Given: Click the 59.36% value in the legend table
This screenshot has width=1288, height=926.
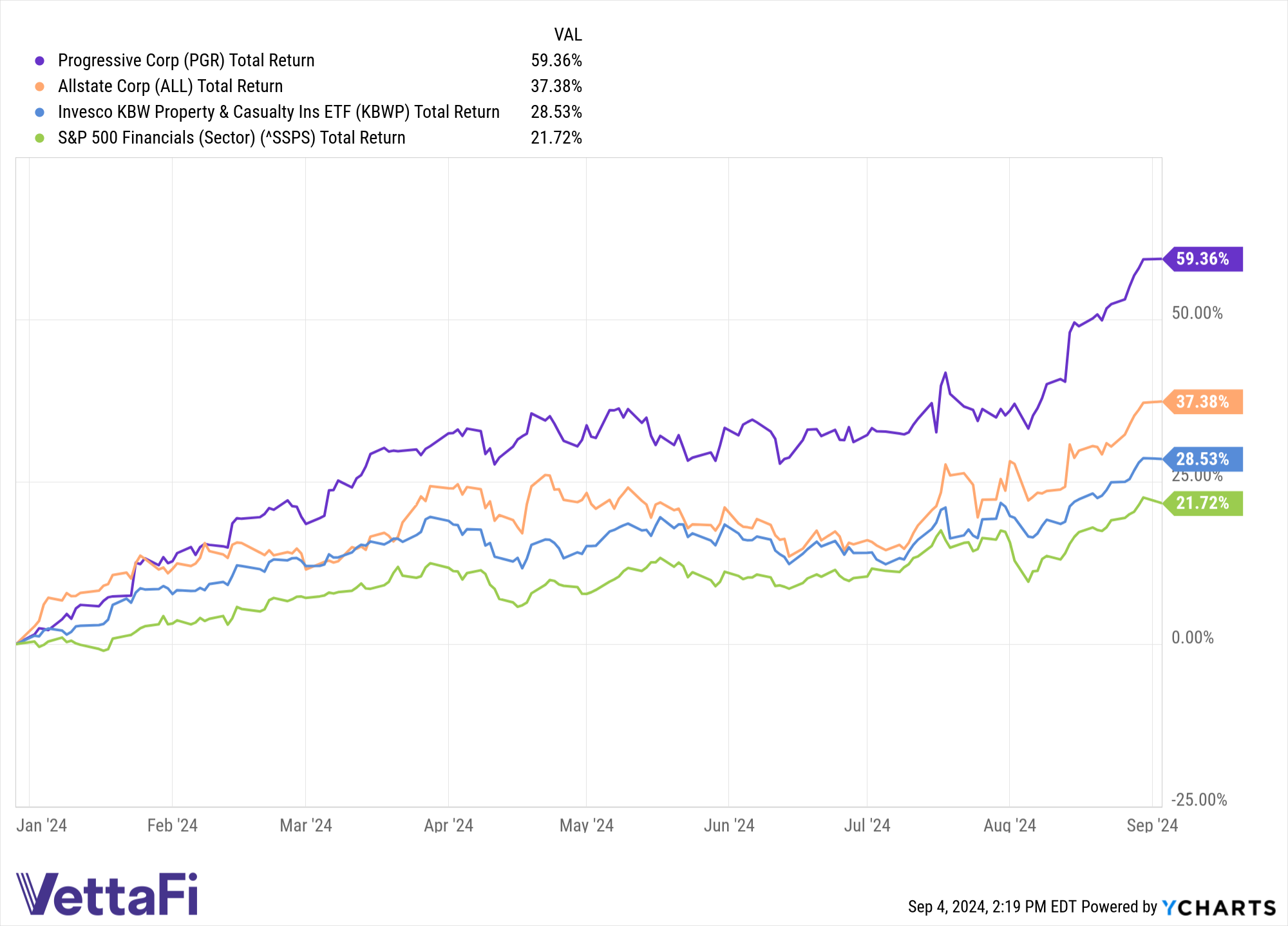Looking at the screenshot, I should 556,61.
